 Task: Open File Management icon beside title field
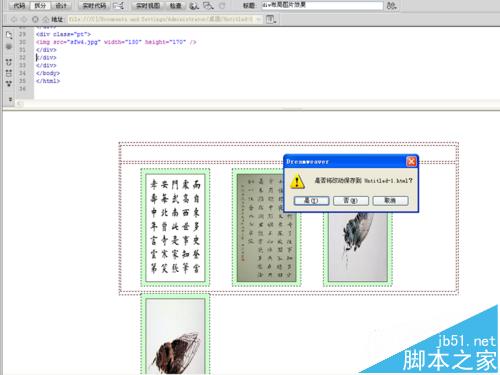pos(392,6)
